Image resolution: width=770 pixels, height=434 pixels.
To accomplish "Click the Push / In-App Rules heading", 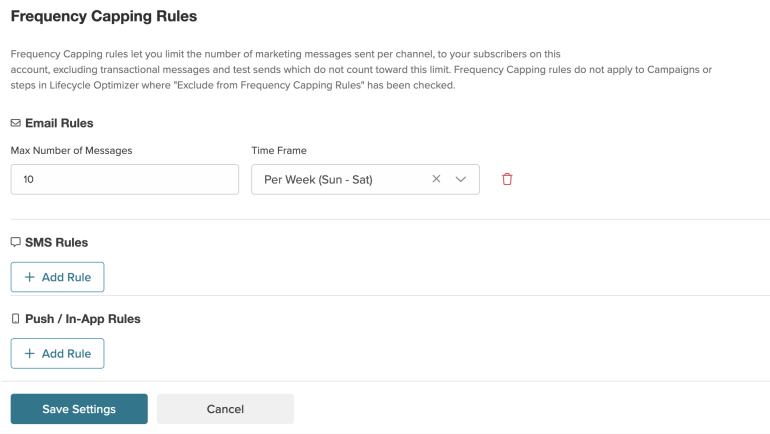I will click(82, 319).
